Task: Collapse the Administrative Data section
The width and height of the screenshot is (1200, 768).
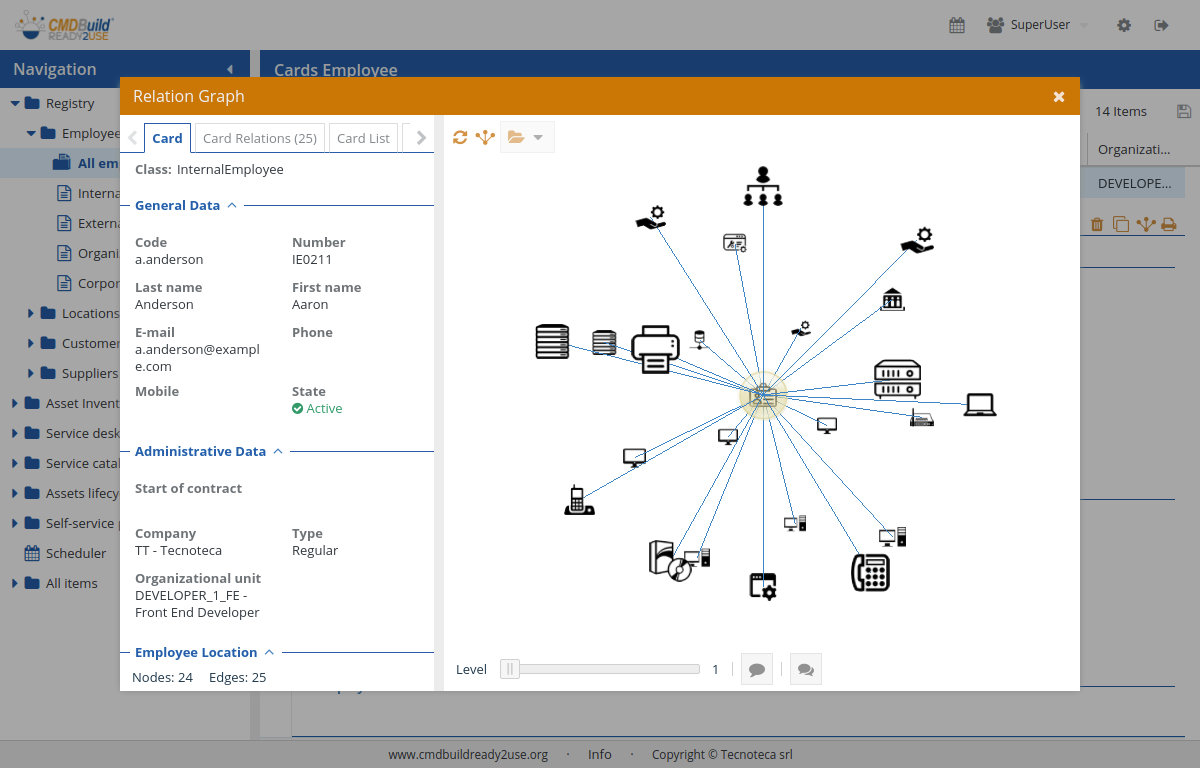Action: click(278, 451)
